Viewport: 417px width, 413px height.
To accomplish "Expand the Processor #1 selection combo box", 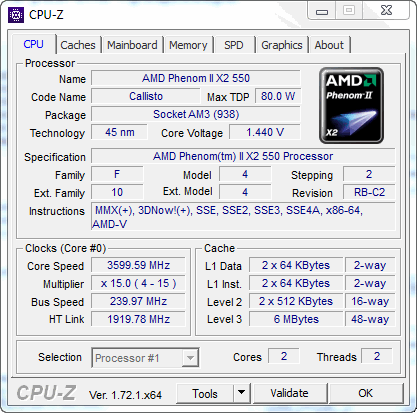I will (x=145, y=358).
